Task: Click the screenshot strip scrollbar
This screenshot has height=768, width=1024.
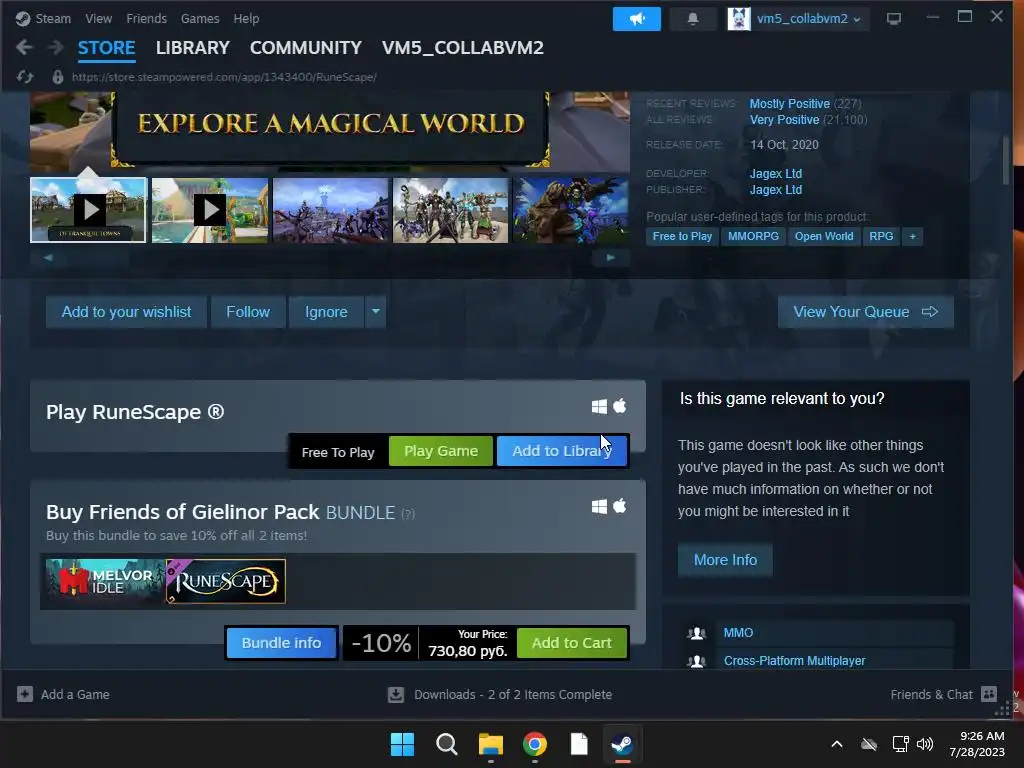Action: coord(328,258)
